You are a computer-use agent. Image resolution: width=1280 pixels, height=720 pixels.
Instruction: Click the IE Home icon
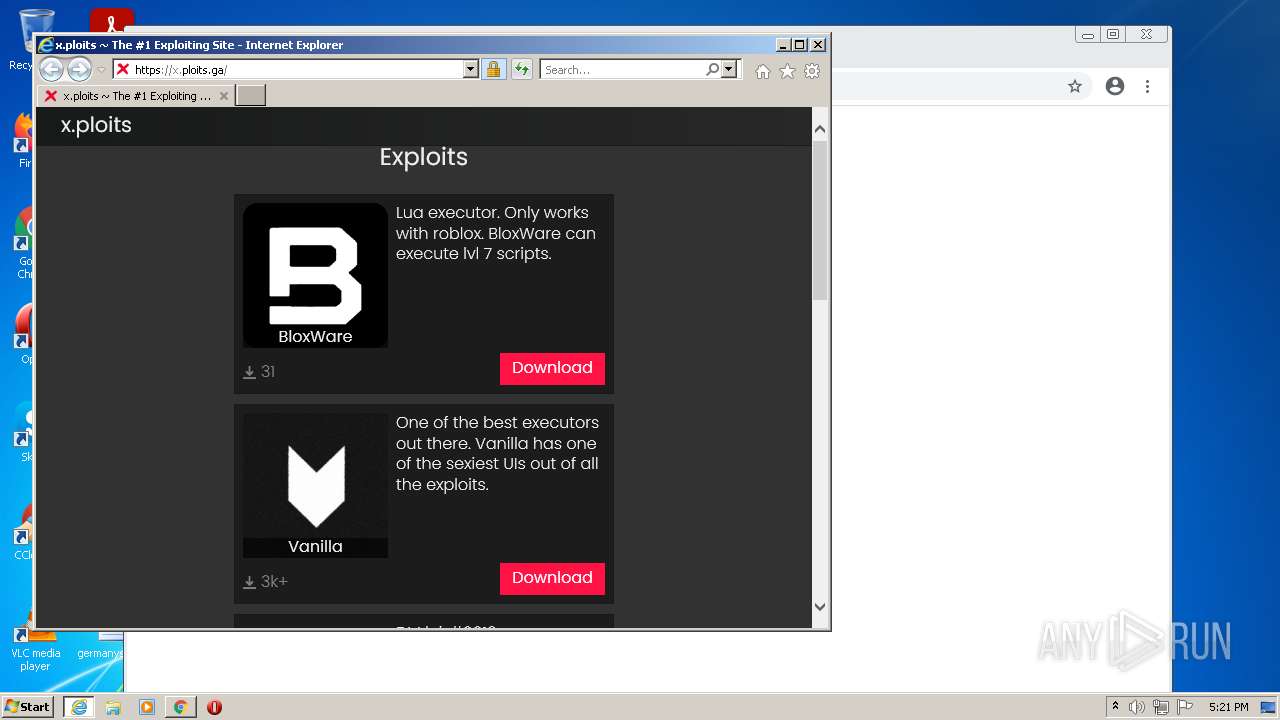[x=763, y=71]
